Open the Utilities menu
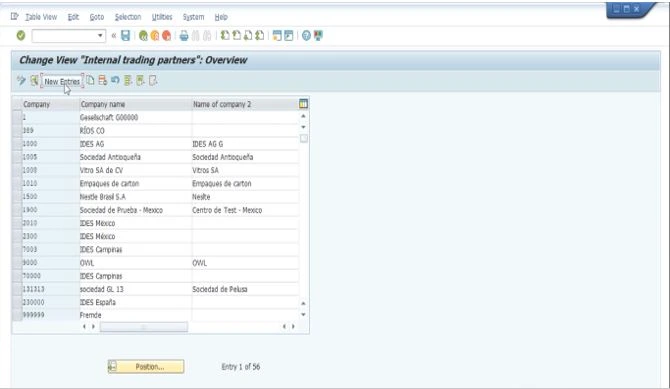Viewport: 670px width, 389px height. point(162,17)
